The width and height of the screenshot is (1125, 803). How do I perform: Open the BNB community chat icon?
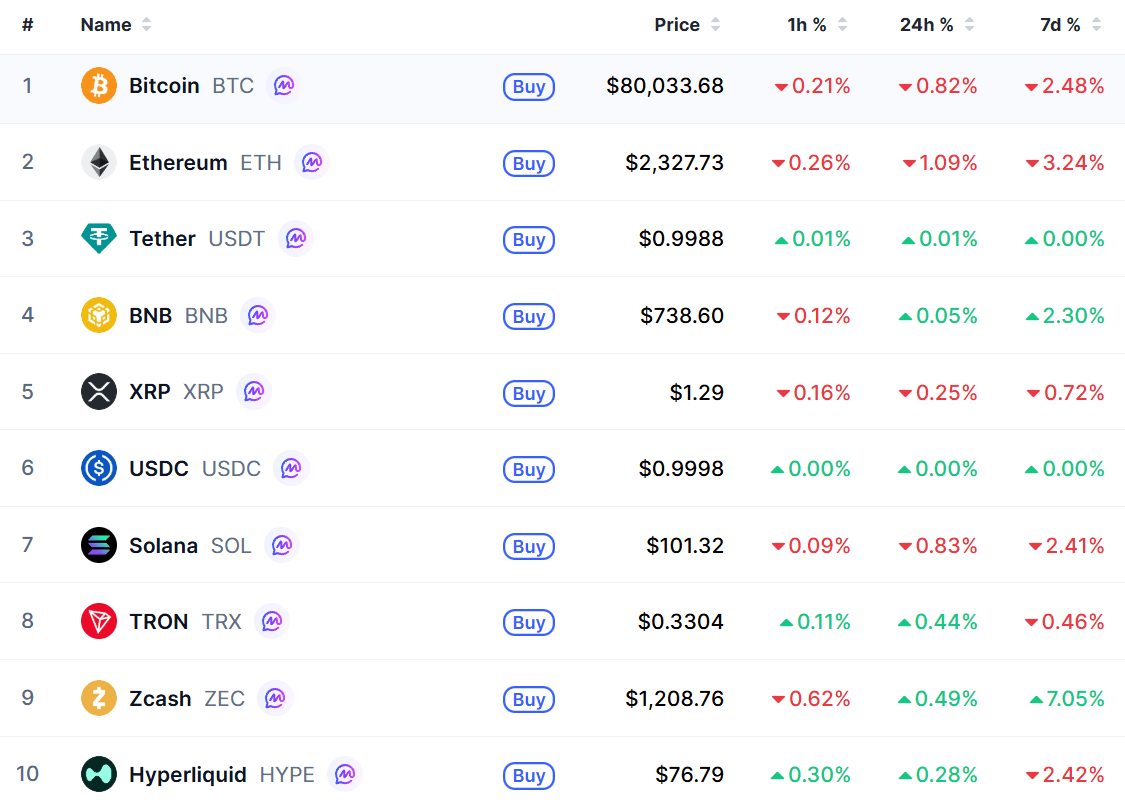[258, 315]
